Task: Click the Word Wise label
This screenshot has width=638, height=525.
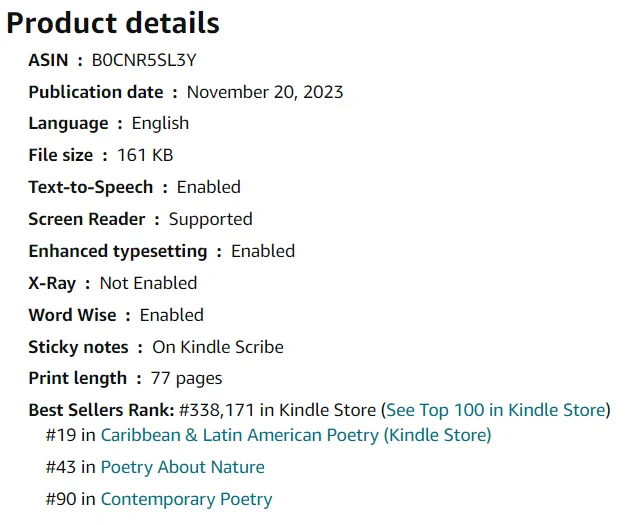Action: coord(72,315)
